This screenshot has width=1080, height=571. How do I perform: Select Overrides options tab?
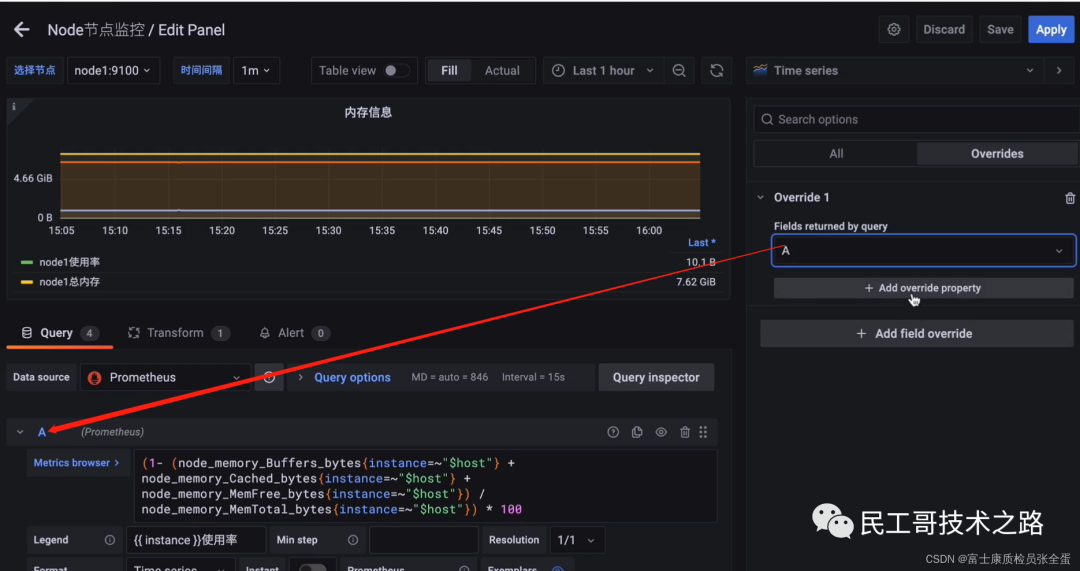[997, 154]
